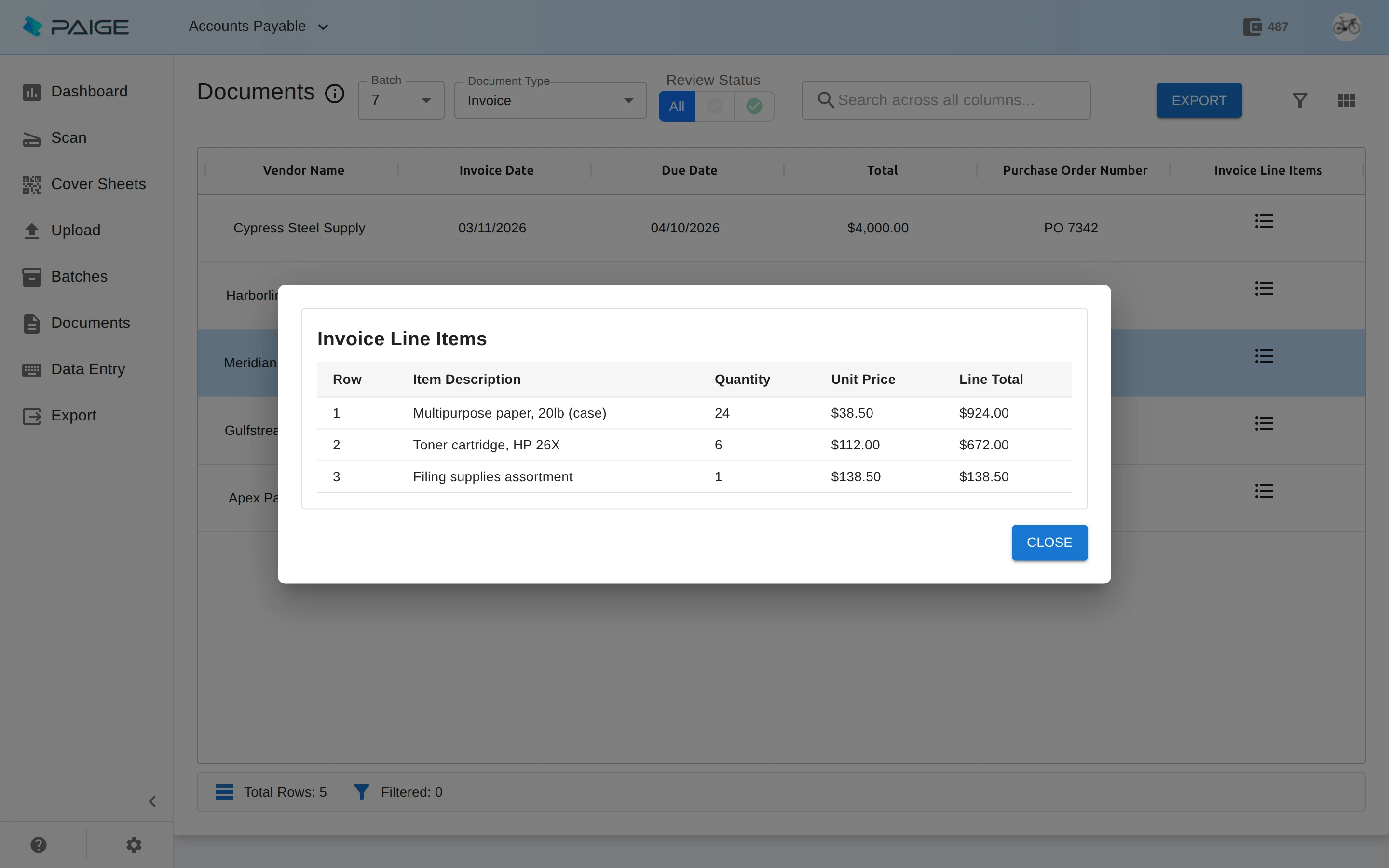Open the Document Type dropdown

click(x=550, y=100)
